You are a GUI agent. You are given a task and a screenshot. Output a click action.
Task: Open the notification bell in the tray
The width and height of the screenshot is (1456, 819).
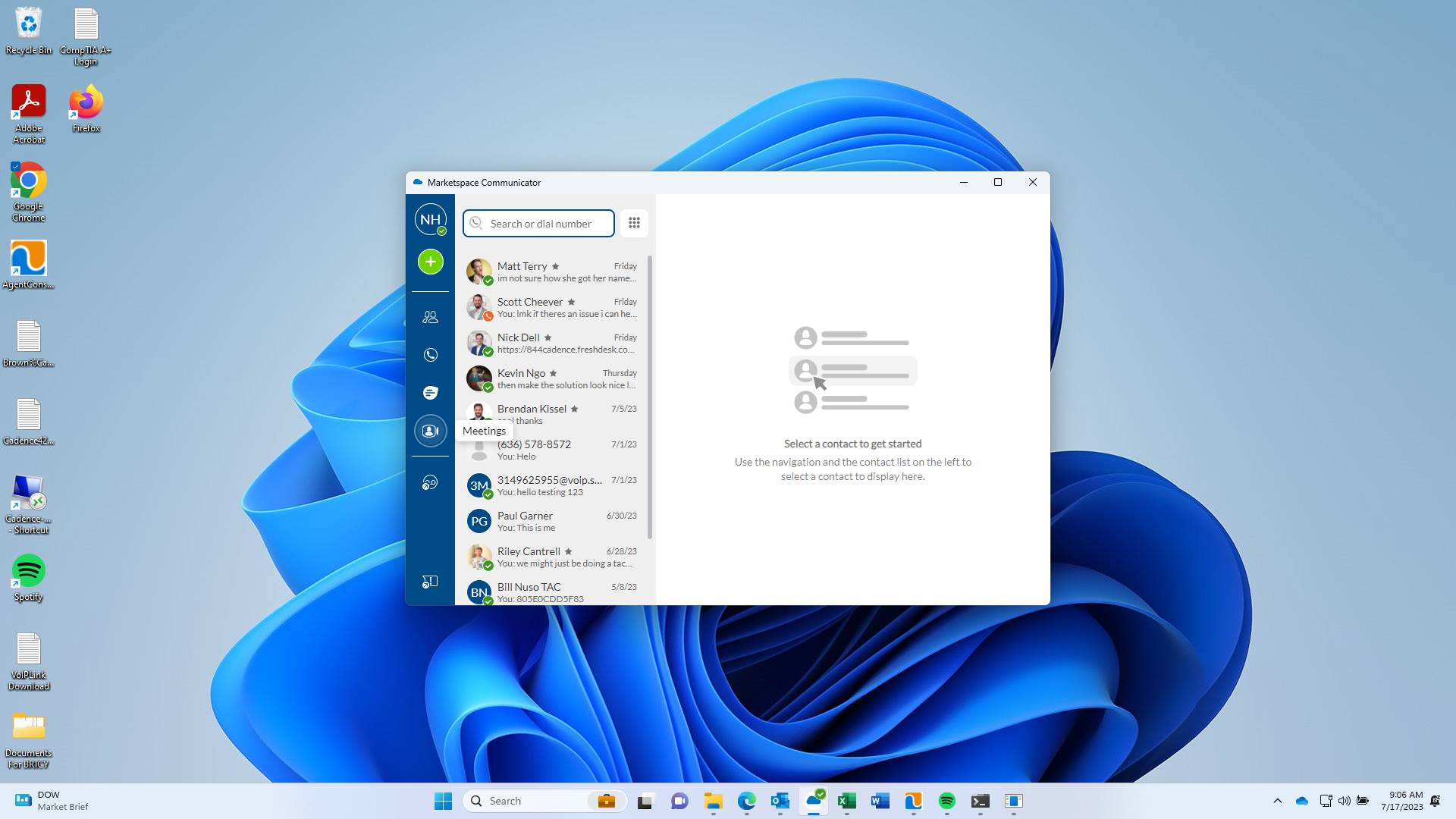[1436, 801]
